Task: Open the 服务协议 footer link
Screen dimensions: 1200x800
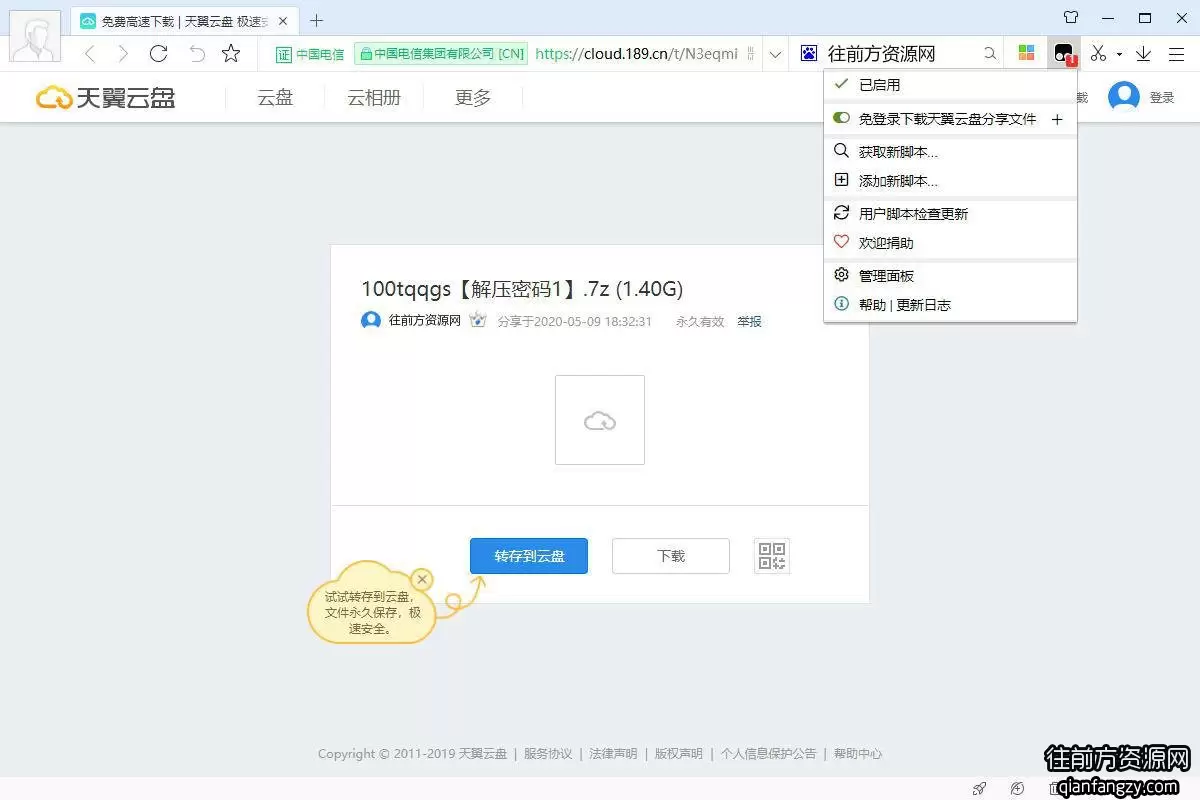Action: point(548,754)
